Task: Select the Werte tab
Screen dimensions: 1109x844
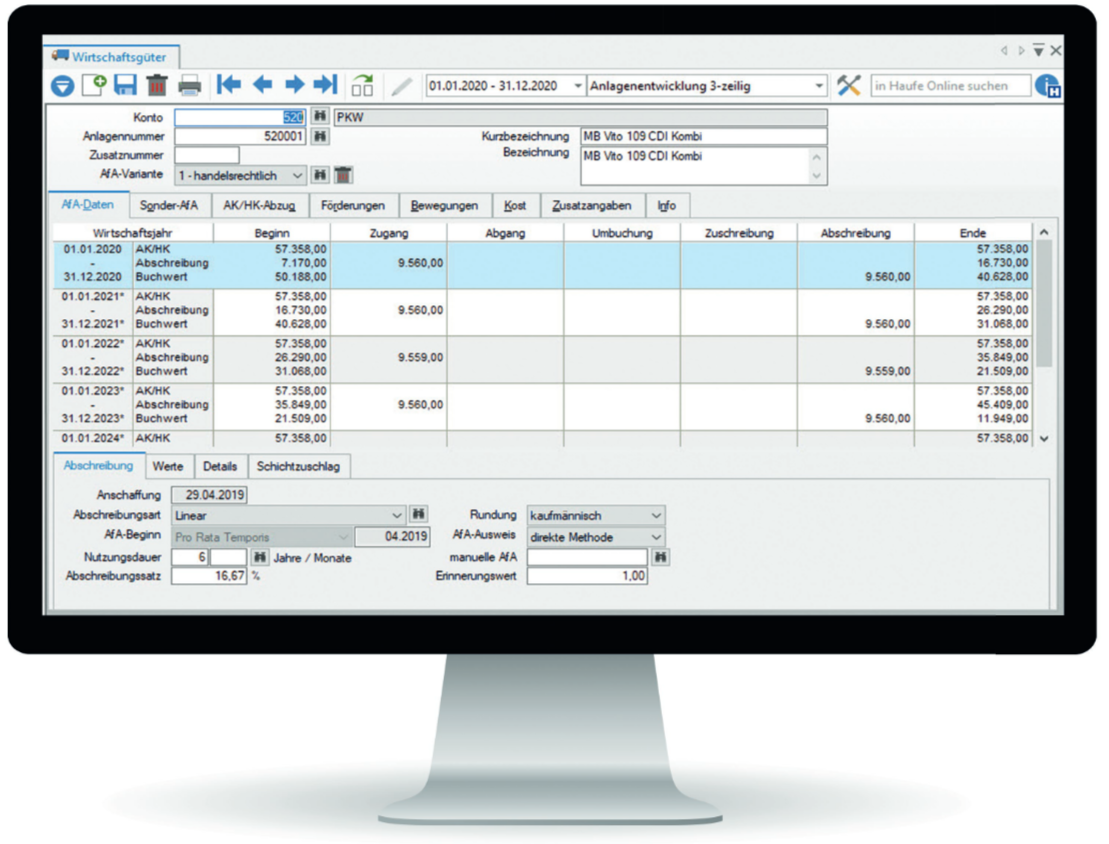Action: click(168, 466)
